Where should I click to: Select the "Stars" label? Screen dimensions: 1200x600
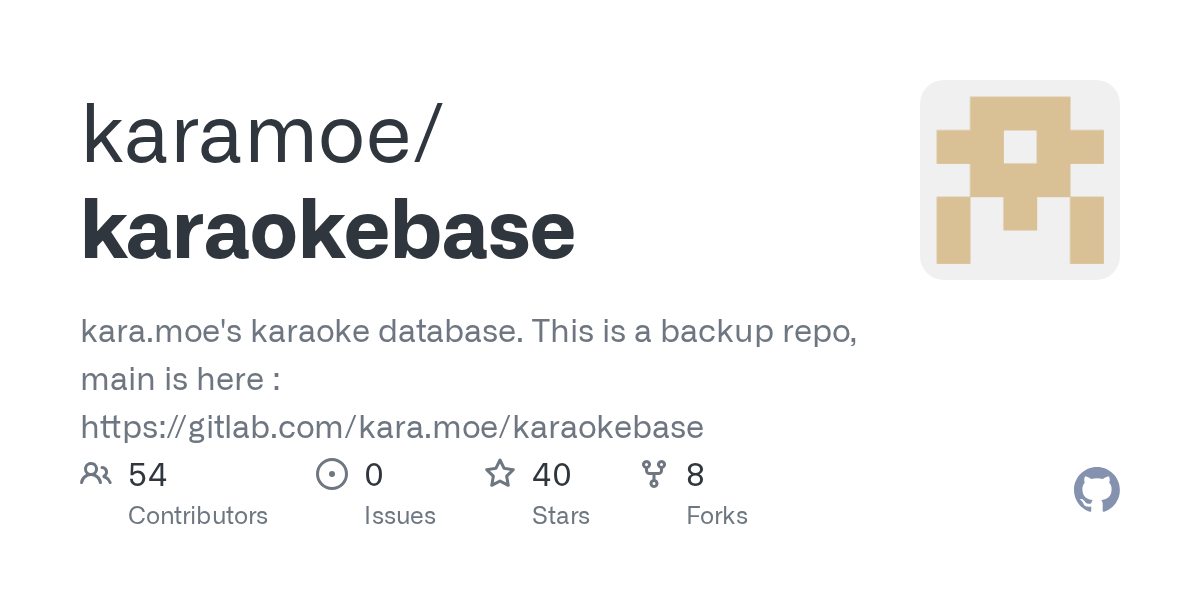point(561,516)
